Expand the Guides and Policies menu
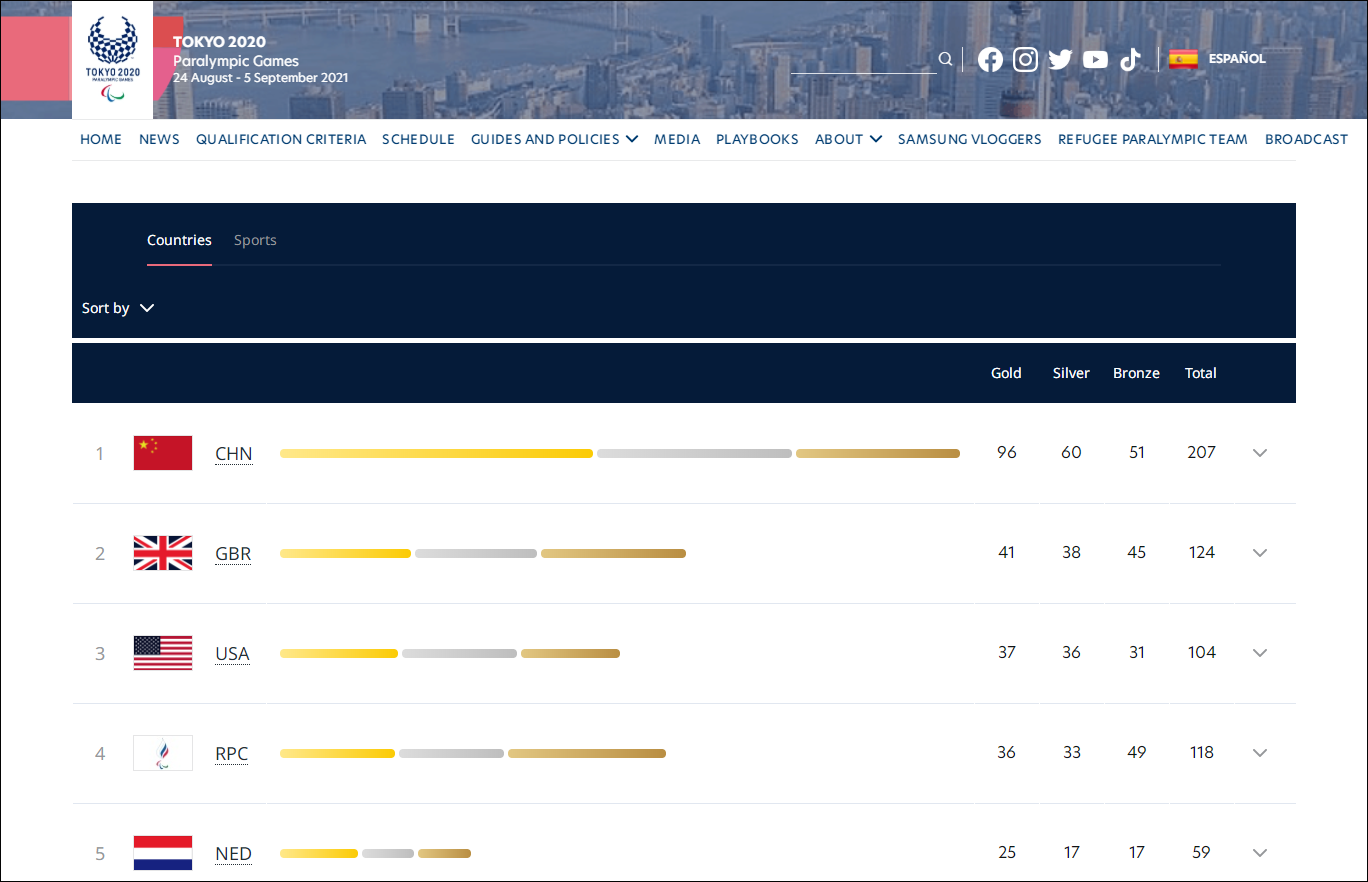The width and height of the screenshot is (1368, 882). click(554, 139)
